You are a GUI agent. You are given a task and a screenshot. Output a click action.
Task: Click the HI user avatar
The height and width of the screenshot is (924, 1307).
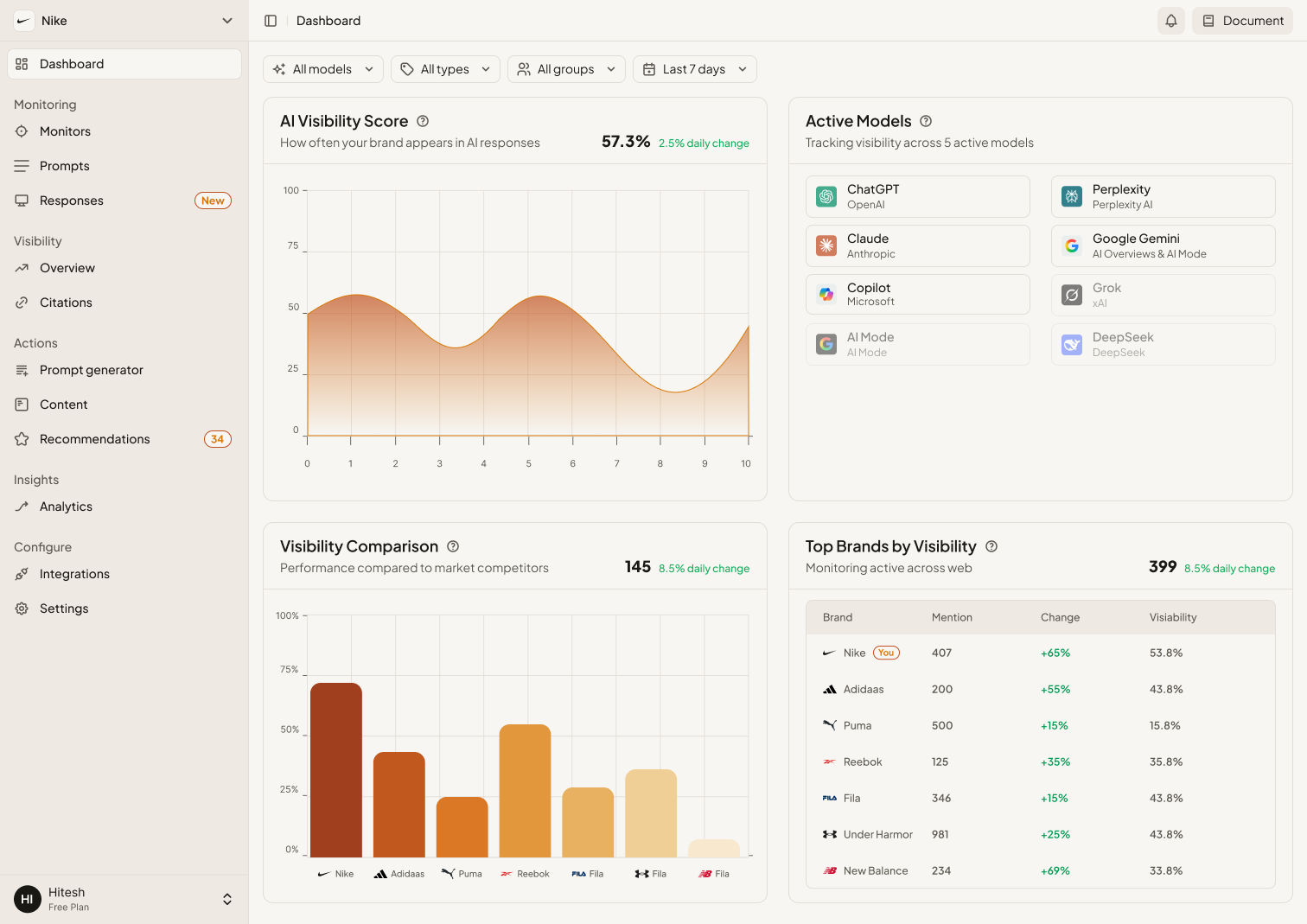click(x=28, y=899)
